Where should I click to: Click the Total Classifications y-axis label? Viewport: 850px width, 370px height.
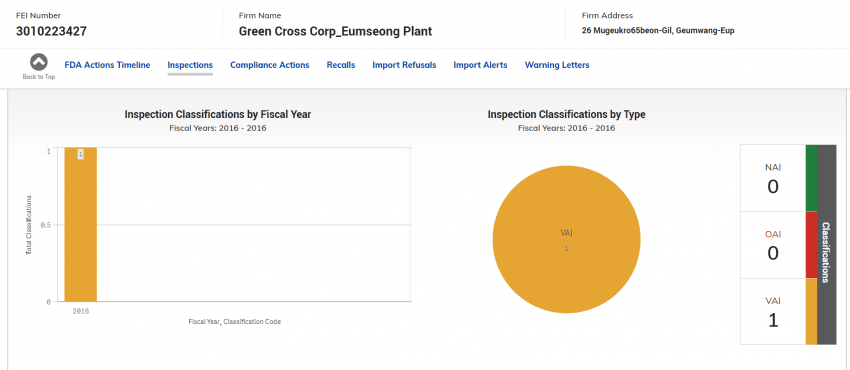pyautogui.click(x=29, y=225)
